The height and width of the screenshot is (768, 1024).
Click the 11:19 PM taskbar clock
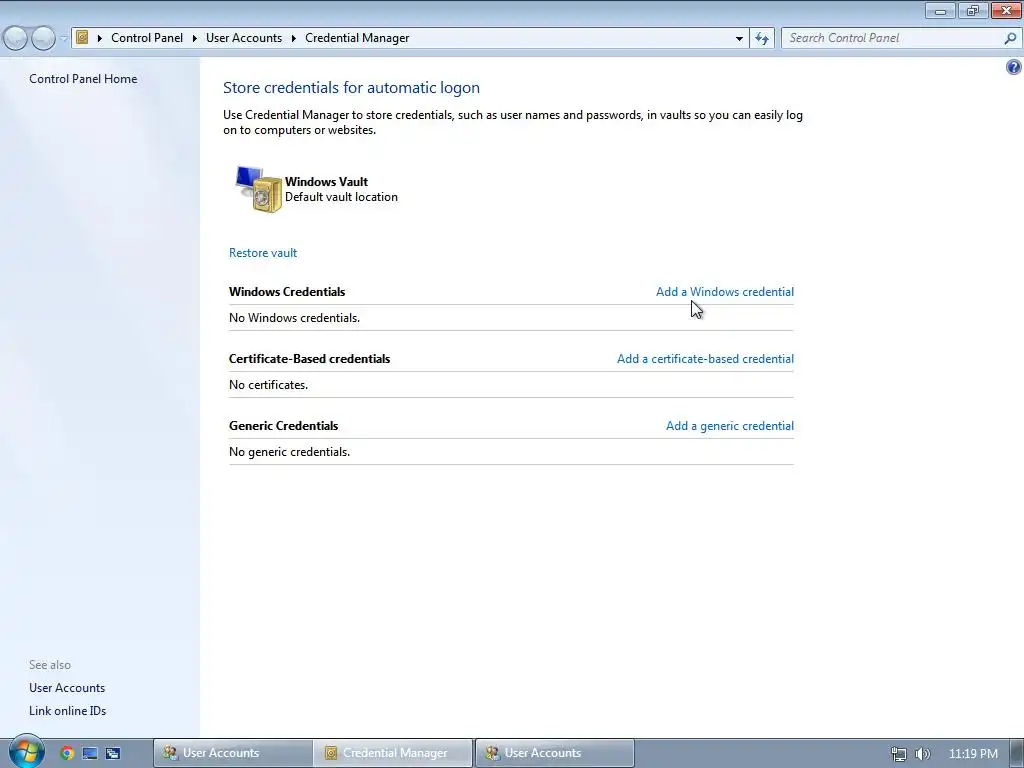pyautogui.click(x=973, y=754)
